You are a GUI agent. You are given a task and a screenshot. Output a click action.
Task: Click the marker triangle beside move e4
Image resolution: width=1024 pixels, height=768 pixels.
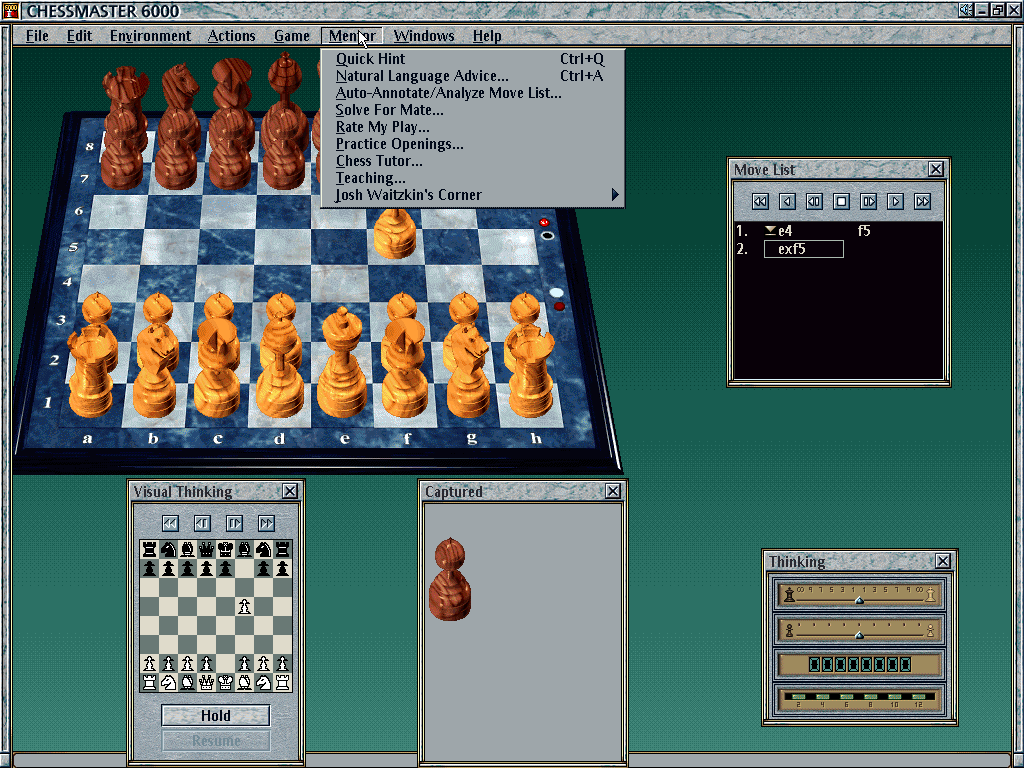770,230
